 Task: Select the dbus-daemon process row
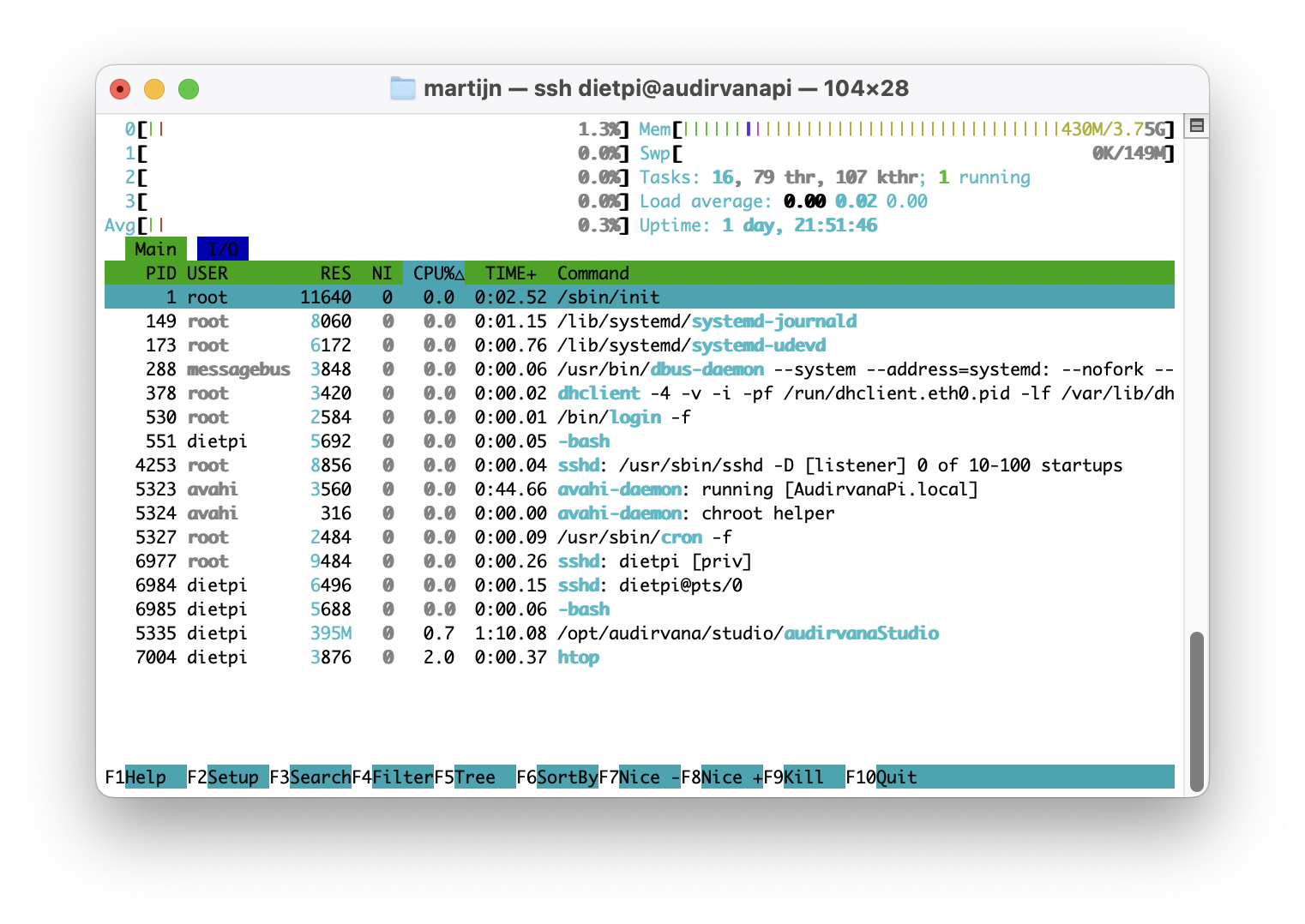pyautogui.click(x=640, y=369)
